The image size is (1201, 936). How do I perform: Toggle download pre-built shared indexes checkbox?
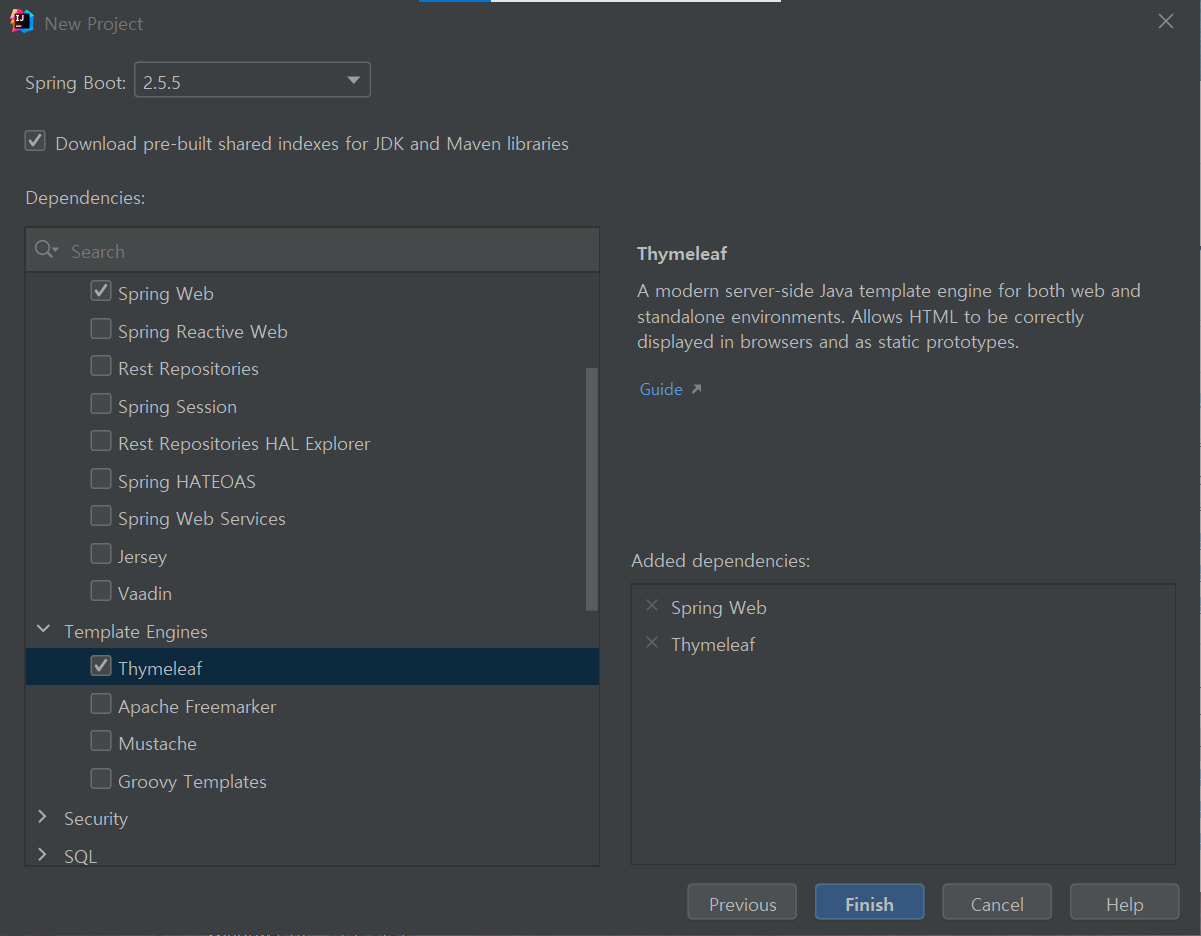point(36,142)
